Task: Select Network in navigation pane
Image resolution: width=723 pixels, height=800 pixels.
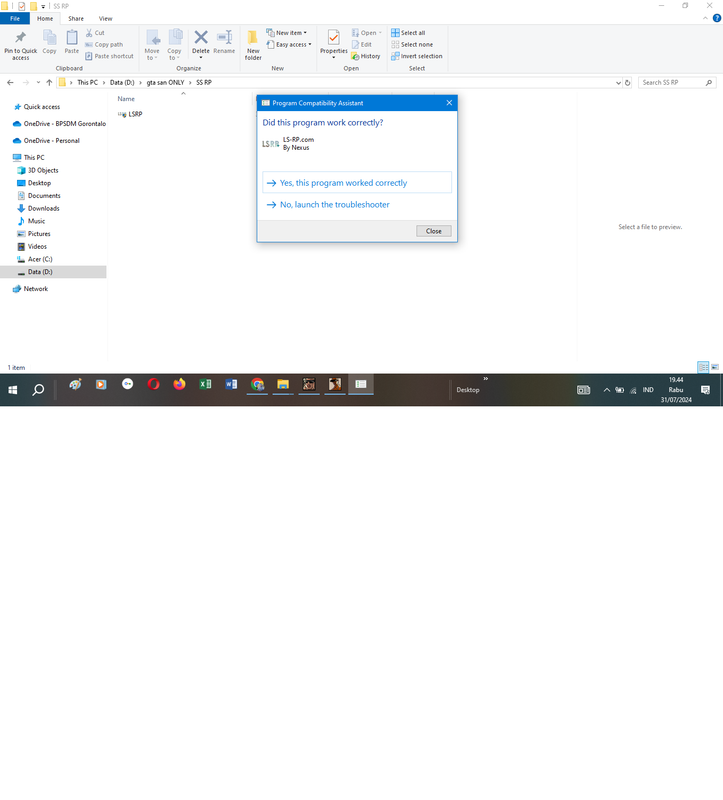Action: pos(36,289)
